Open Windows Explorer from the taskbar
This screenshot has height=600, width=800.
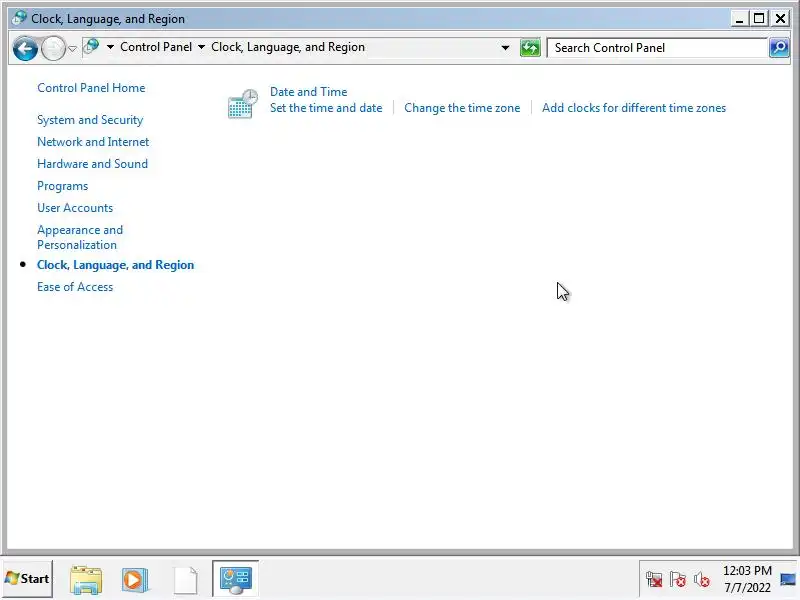[86, 580]
